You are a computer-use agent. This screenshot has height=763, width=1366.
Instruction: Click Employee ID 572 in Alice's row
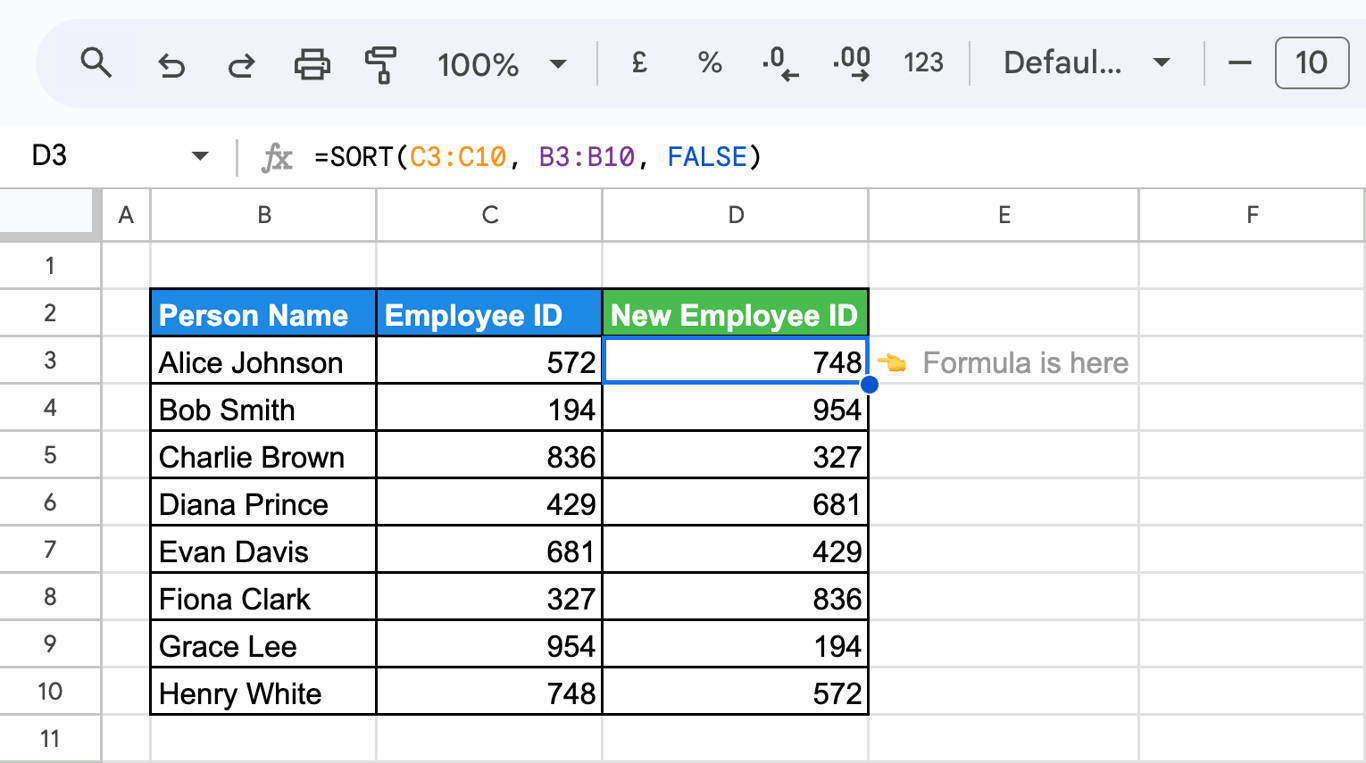(490, 361)
